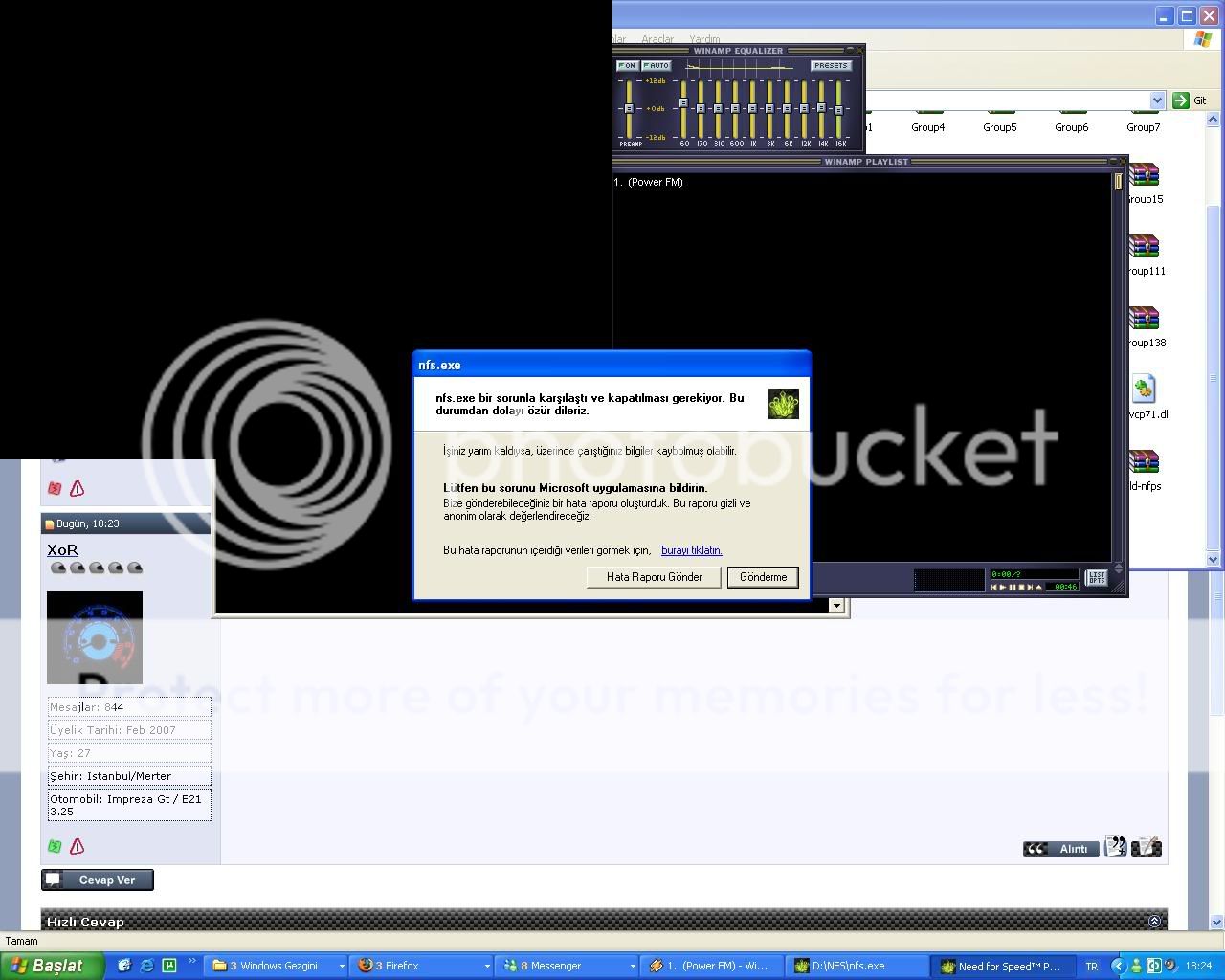Screen dimensions: 1225x980
Task: Open the playlist LIST OPTS button
Action: pos(1097,578)
